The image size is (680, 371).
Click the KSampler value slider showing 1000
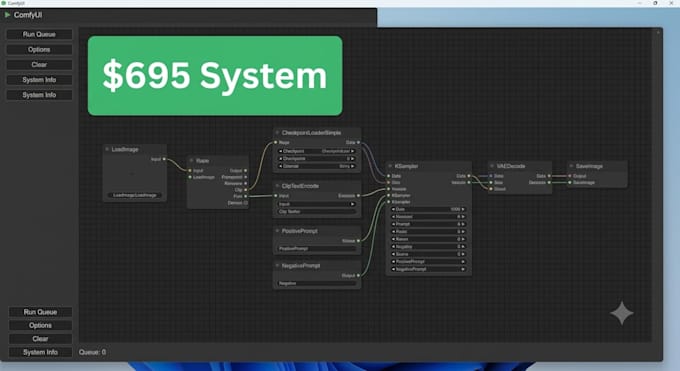point(428,209)
